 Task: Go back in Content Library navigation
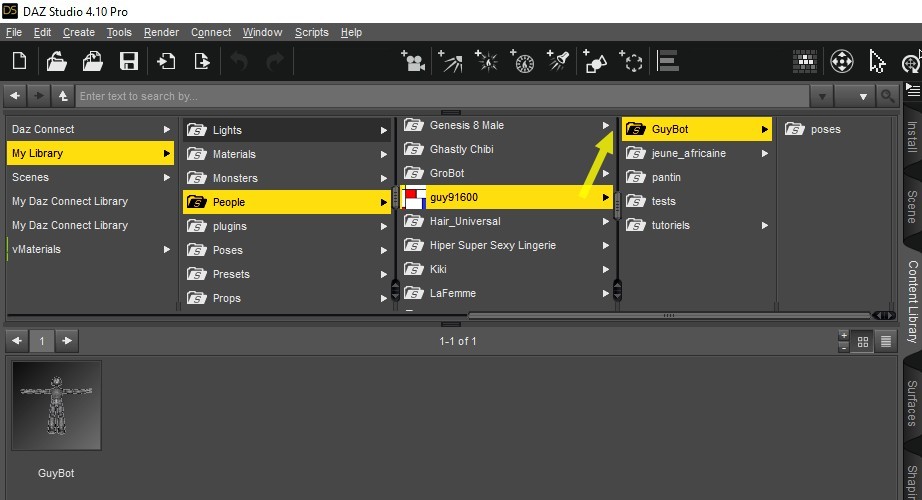coord(15,95)
